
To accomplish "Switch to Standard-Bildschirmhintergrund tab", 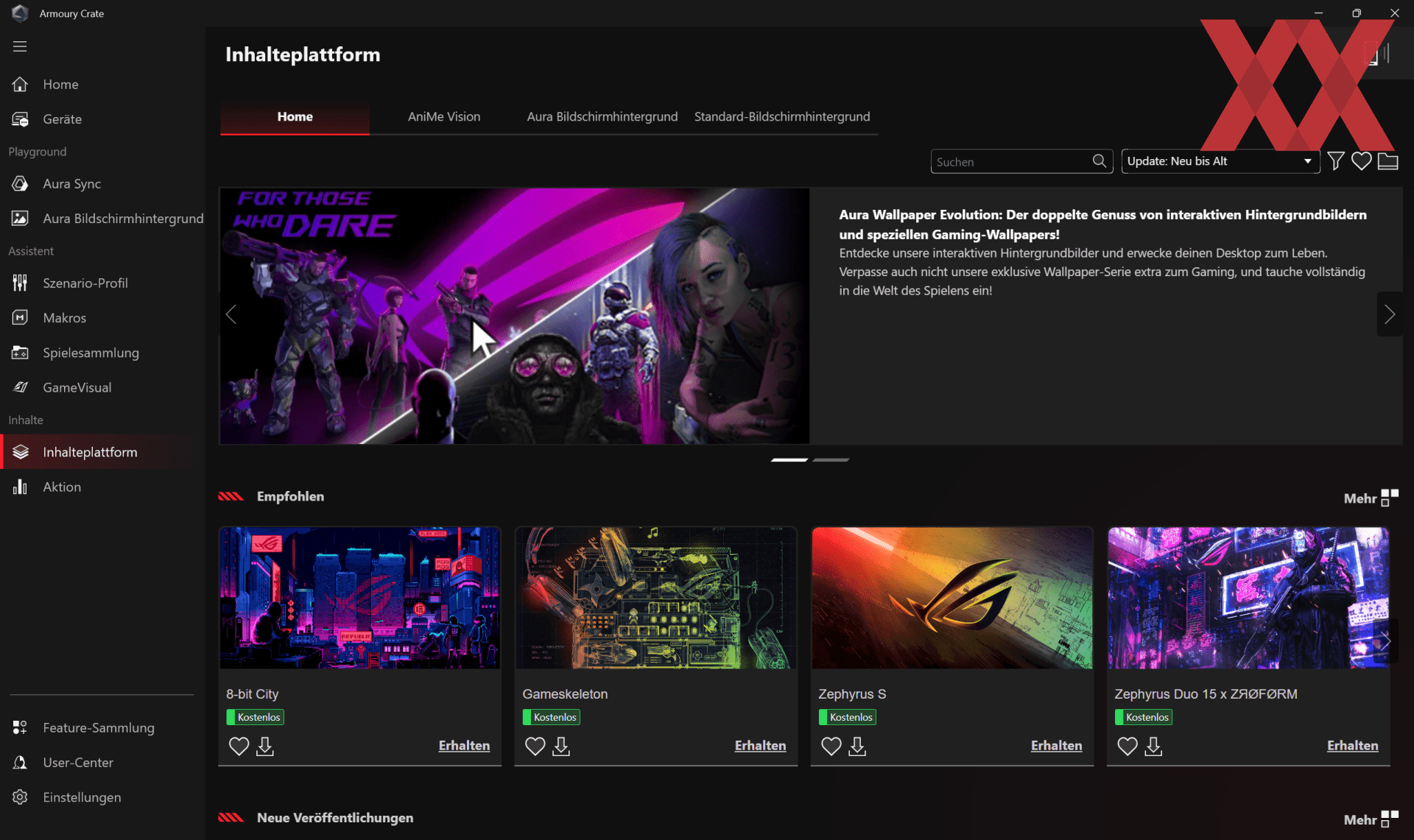I will point(782,117).
